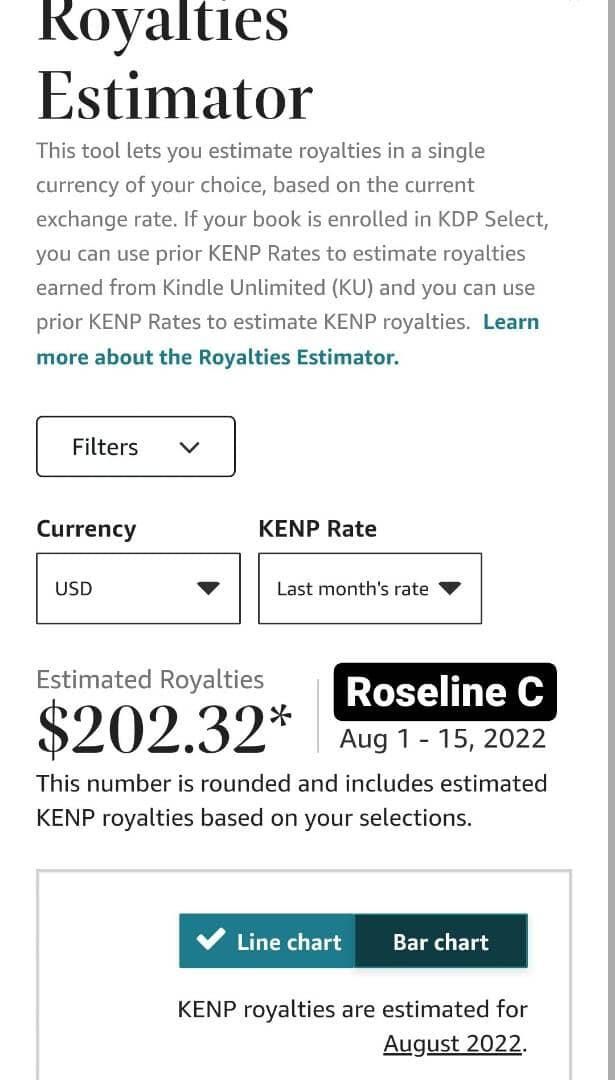
Task: Click the Estimated Royalties label text
Action: [150, 680]
